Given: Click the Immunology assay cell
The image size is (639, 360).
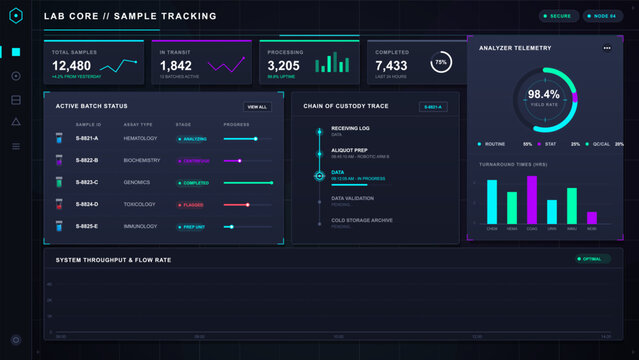Looking at the screenshot, I should pos(140,226).
